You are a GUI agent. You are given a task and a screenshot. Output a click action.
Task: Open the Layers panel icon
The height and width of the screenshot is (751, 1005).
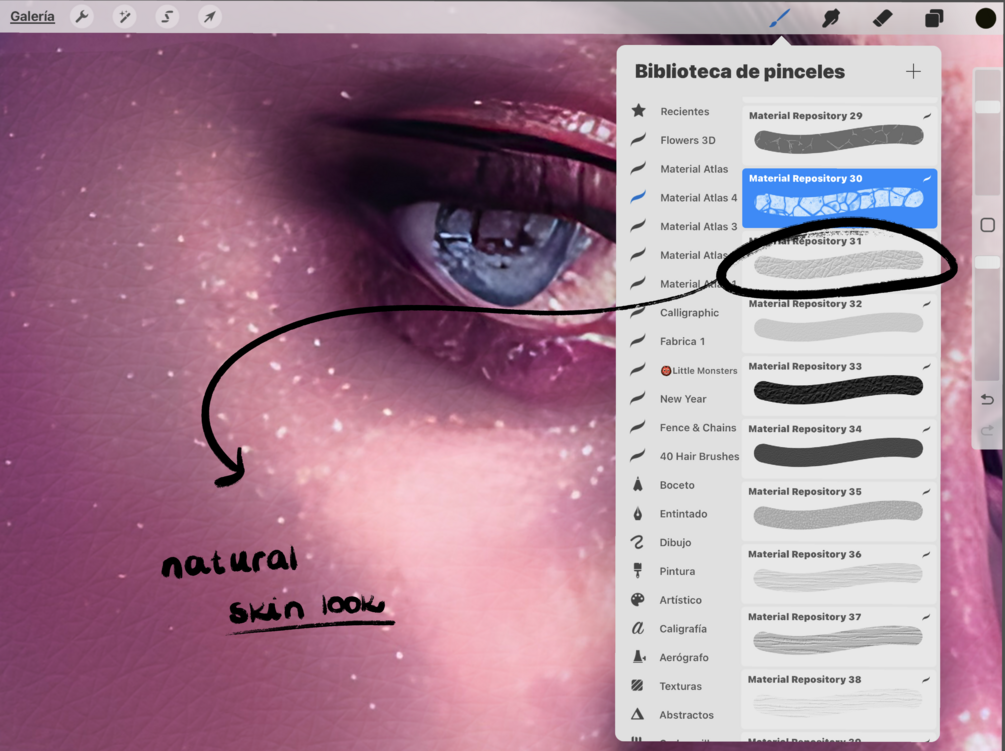pos(934,18)
